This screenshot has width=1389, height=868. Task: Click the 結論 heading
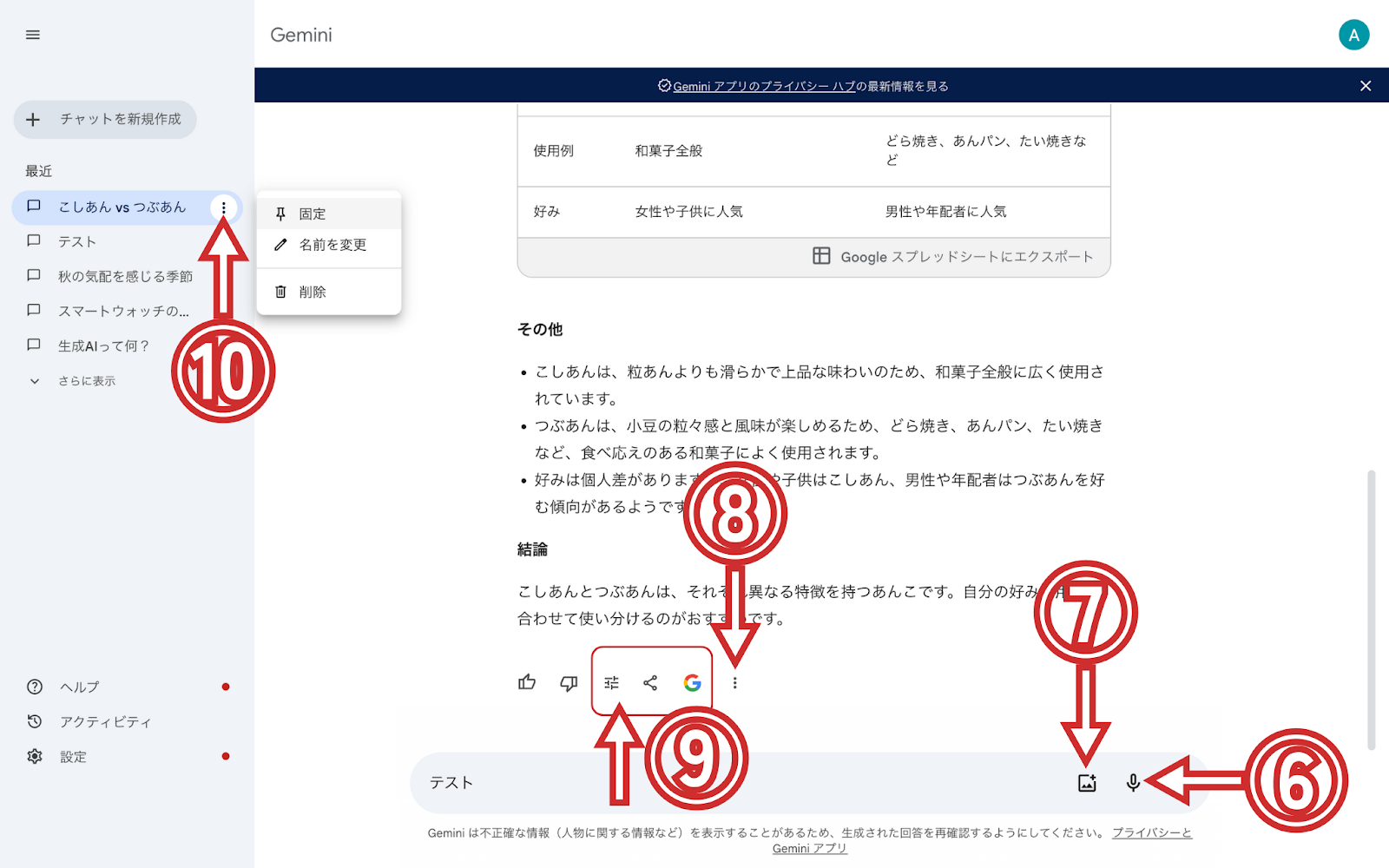[532, 549]
